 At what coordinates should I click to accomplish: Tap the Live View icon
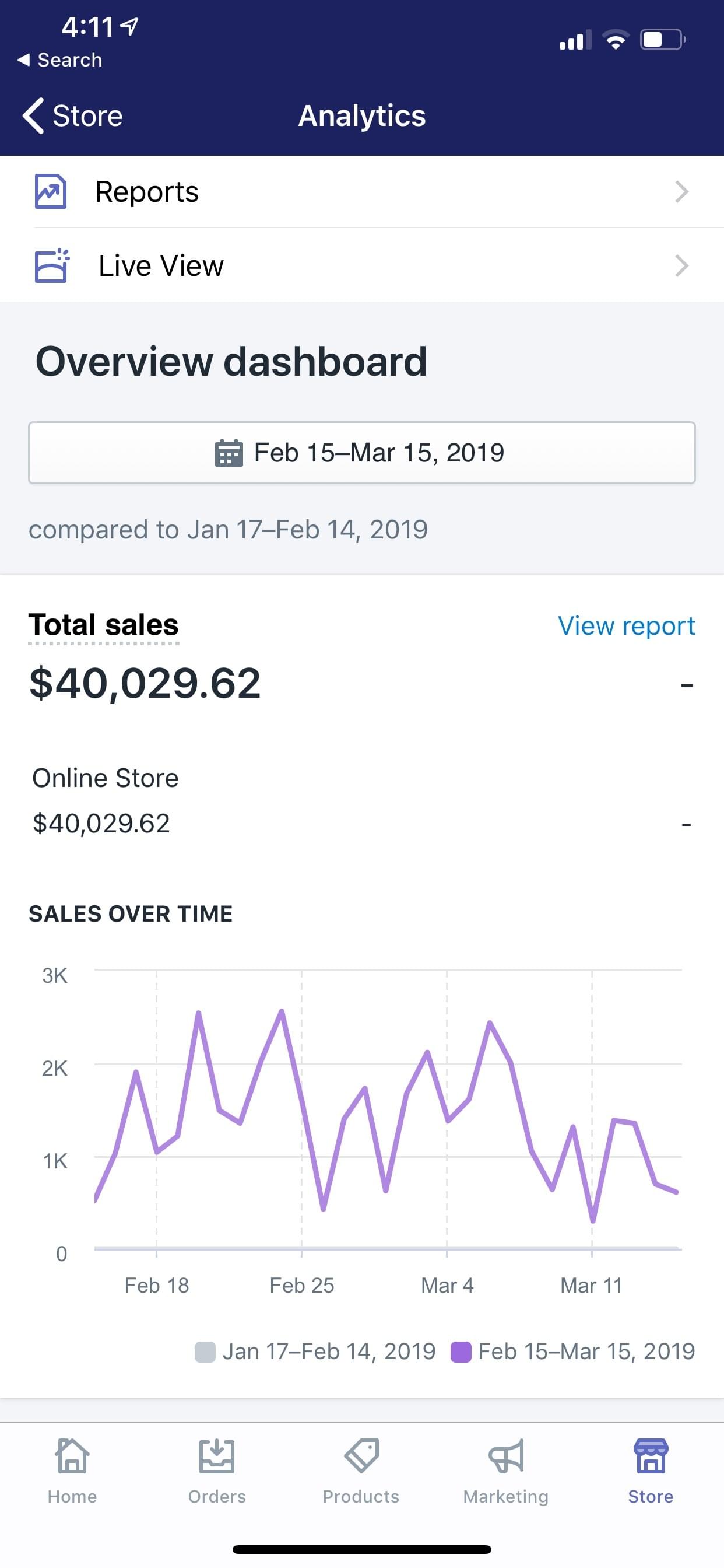pos(51,265)
